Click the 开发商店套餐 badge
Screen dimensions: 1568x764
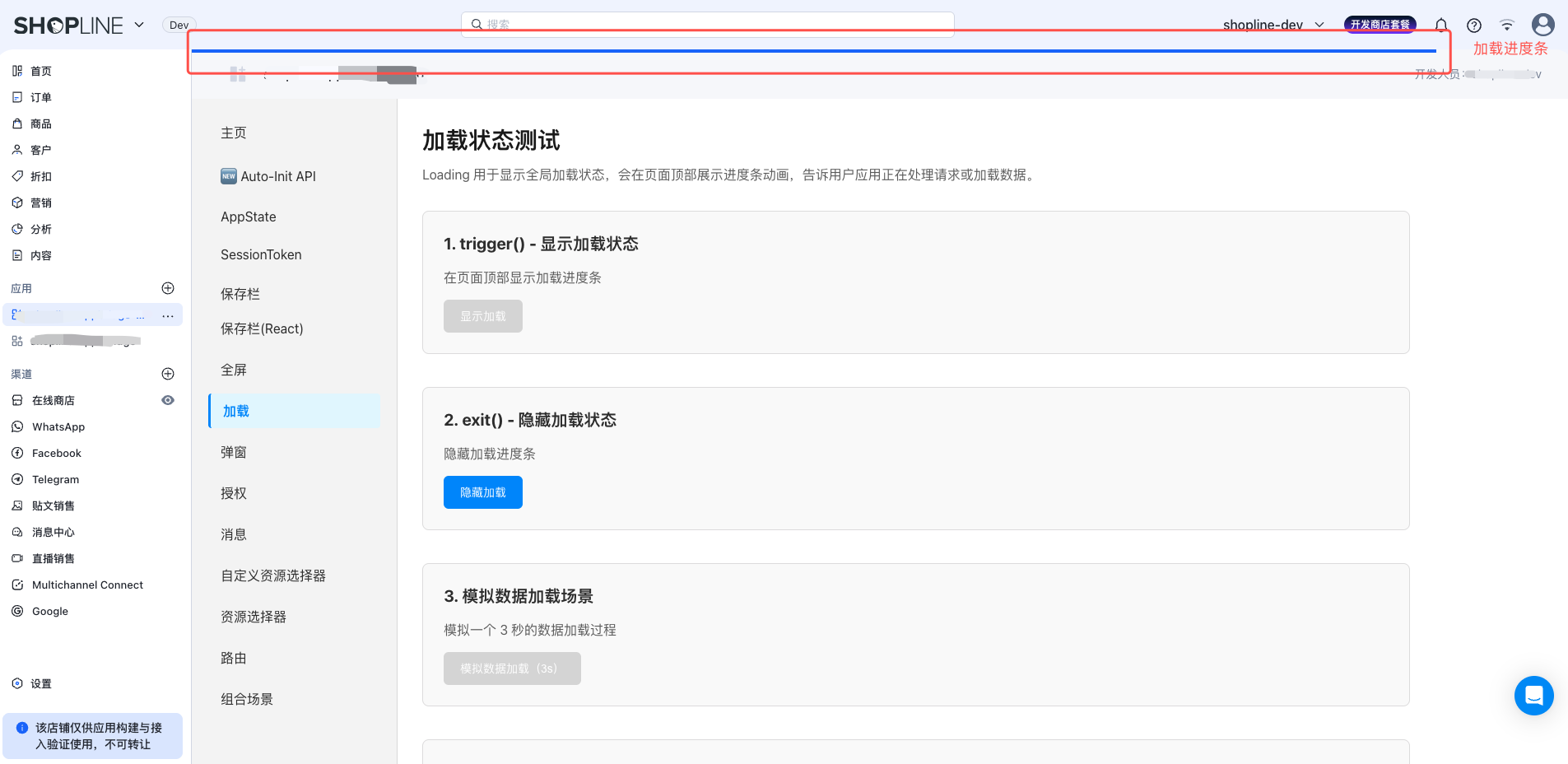(x=1380, y=25)
